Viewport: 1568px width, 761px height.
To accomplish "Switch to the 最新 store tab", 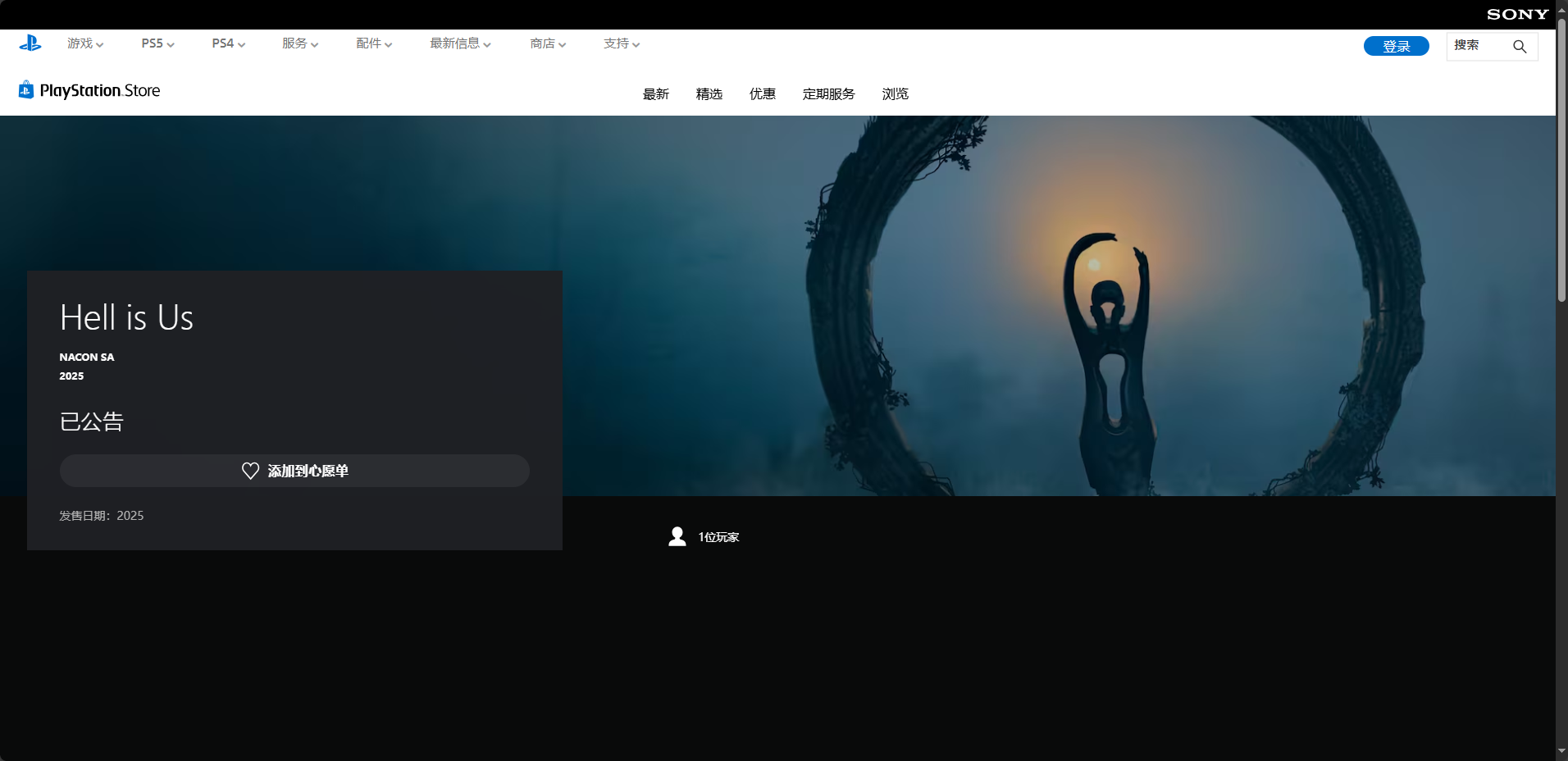I will (x=656, y=94).
